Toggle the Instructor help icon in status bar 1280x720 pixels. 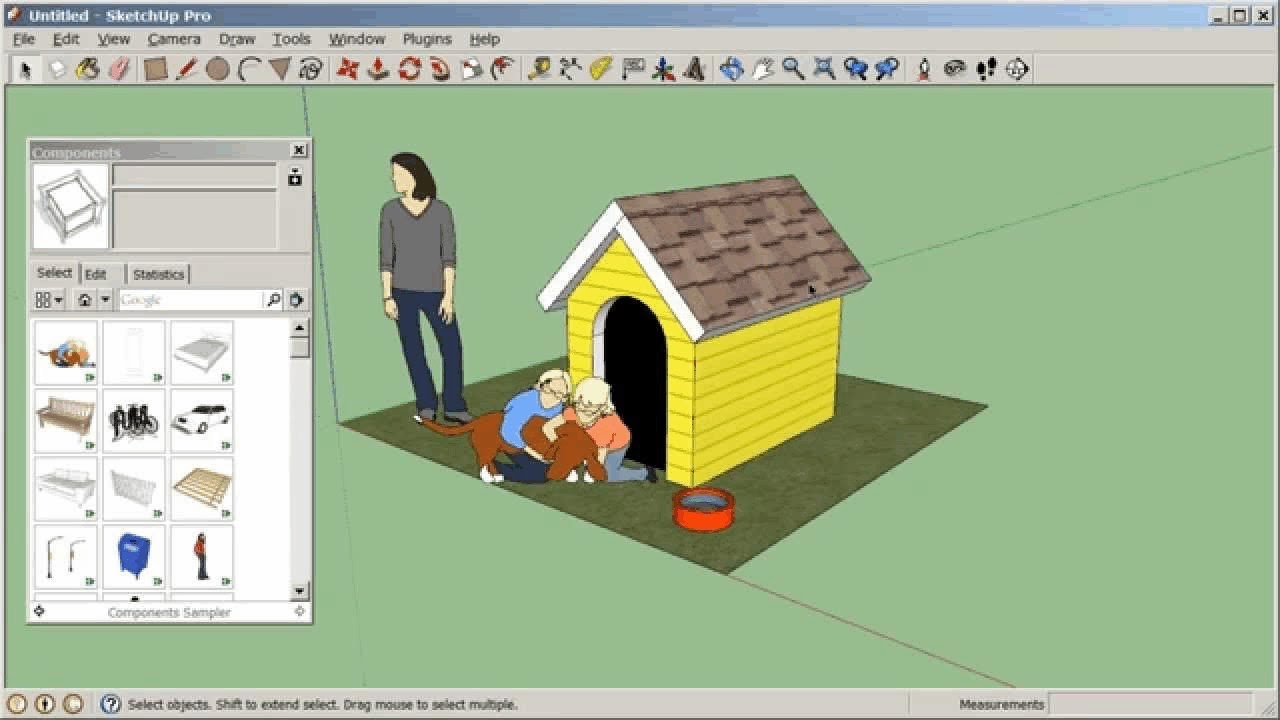coord(111,704)
